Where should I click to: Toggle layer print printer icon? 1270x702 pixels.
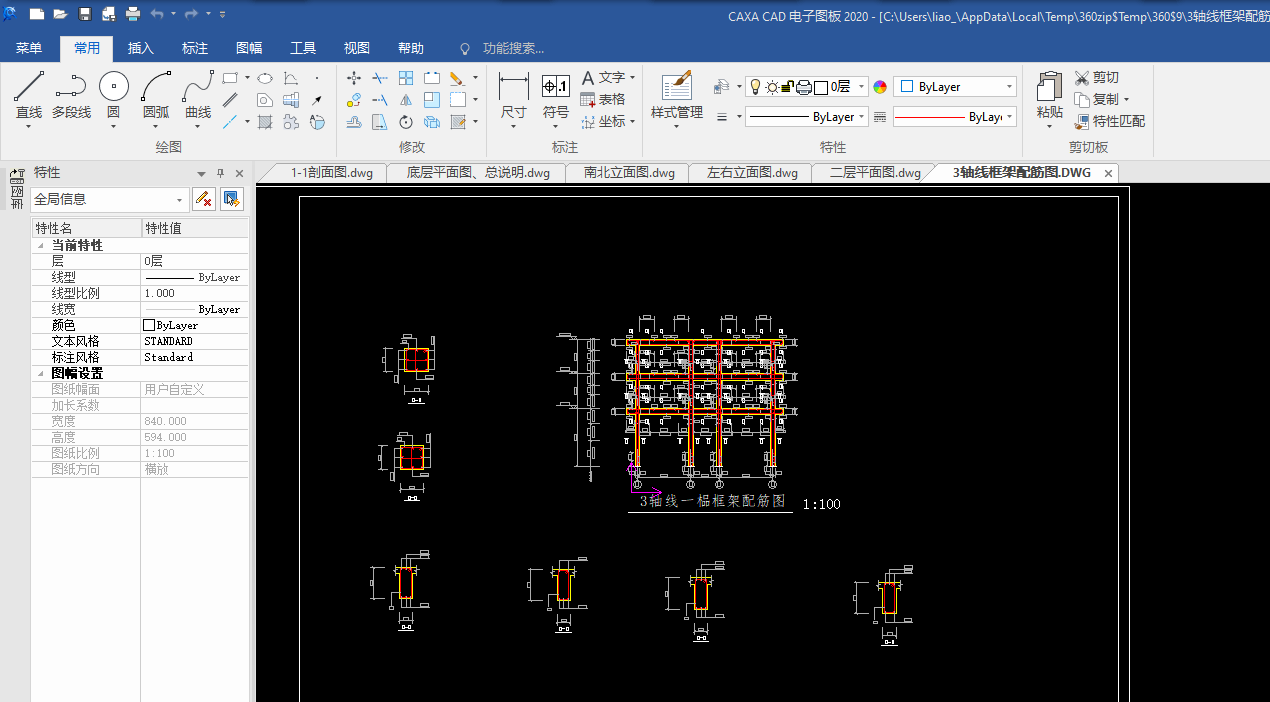803,87
